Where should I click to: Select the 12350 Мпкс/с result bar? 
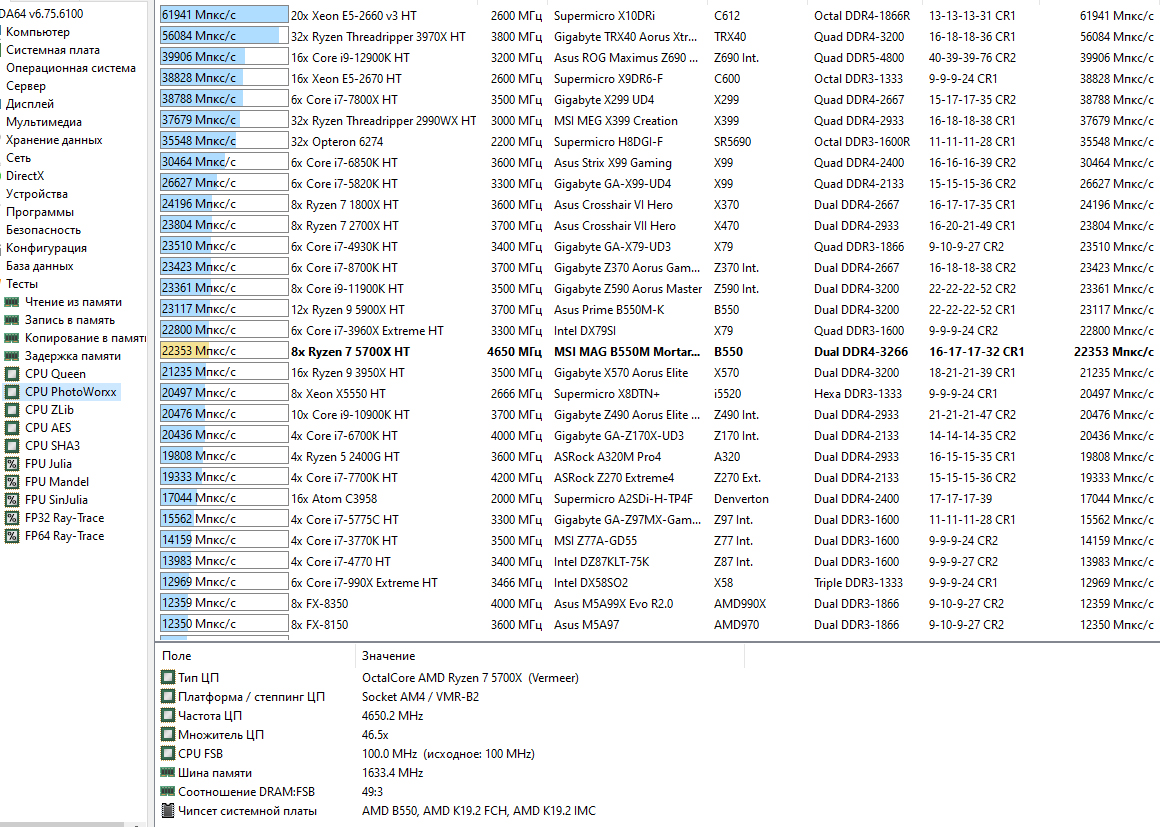pos(224,624)
